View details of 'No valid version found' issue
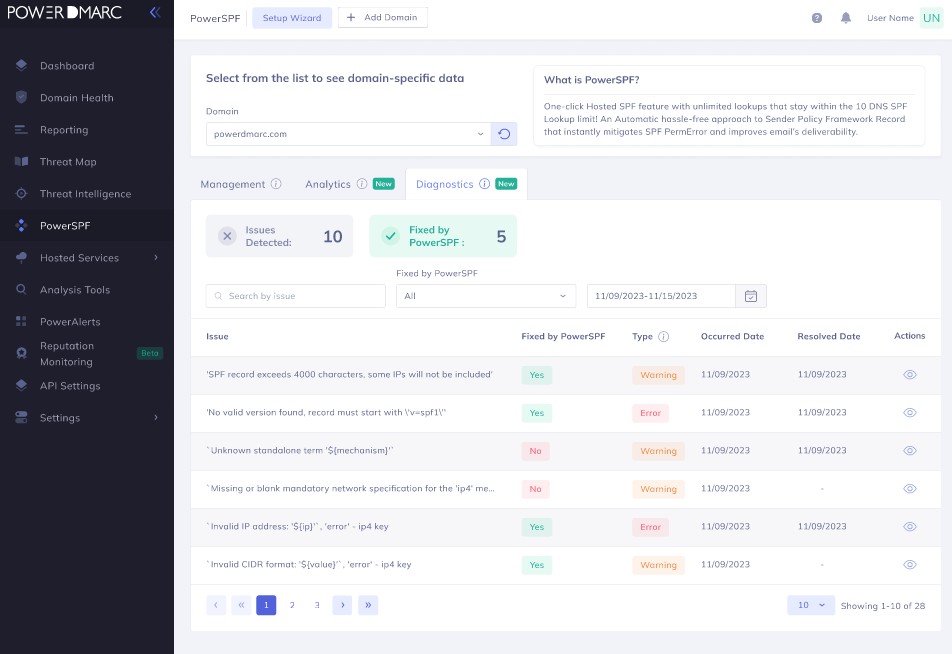 coord(910,413)
